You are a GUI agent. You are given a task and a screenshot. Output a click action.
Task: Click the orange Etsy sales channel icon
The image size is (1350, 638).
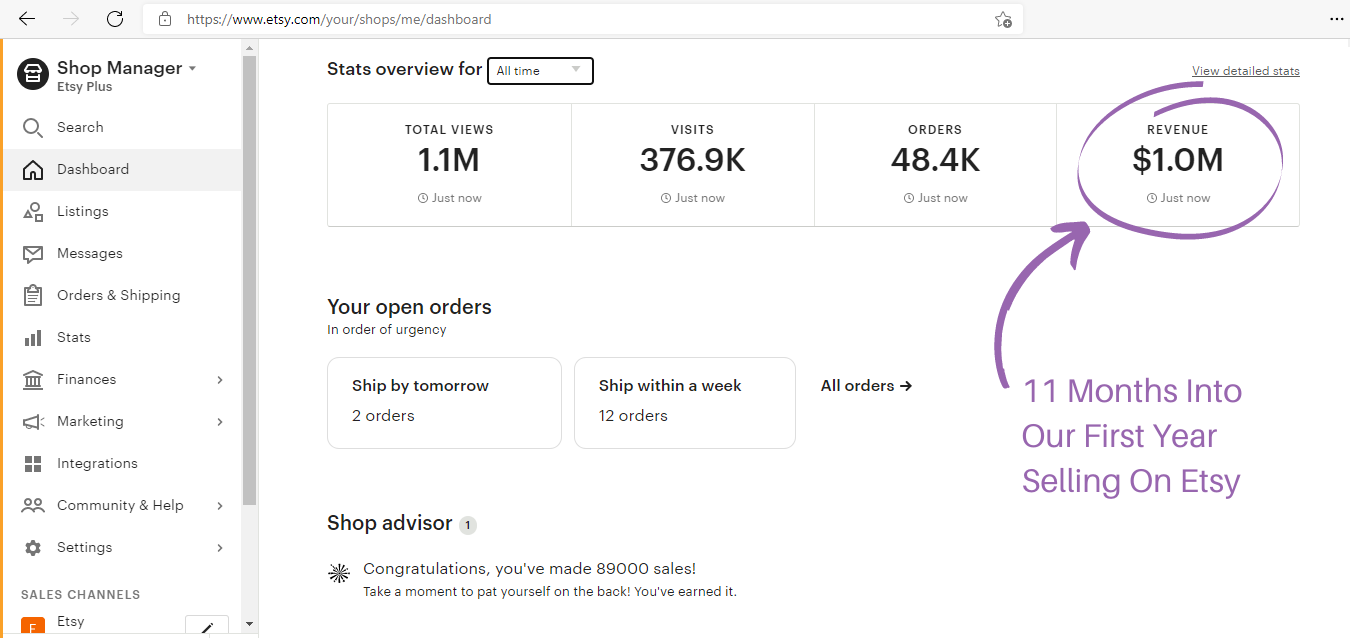click(x=33, y=627)
